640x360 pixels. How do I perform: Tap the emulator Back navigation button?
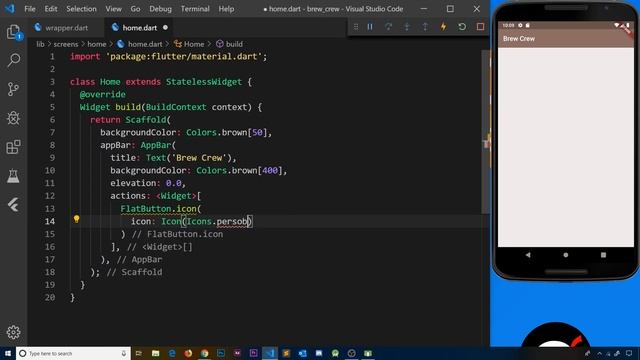coord(528,255)
